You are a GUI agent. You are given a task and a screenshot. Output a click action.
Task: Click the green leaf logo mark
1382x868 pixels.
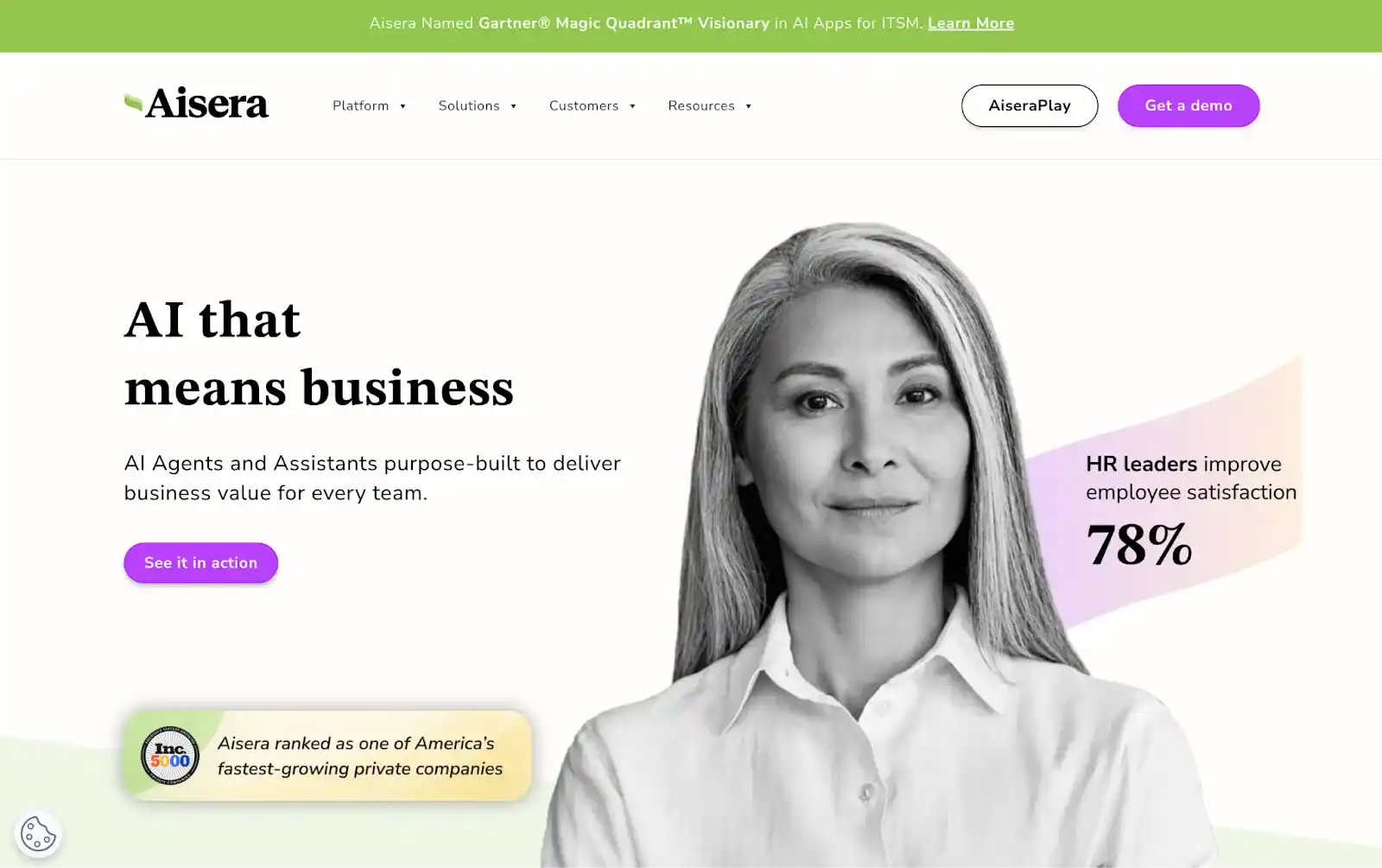(x=133, y=104)
